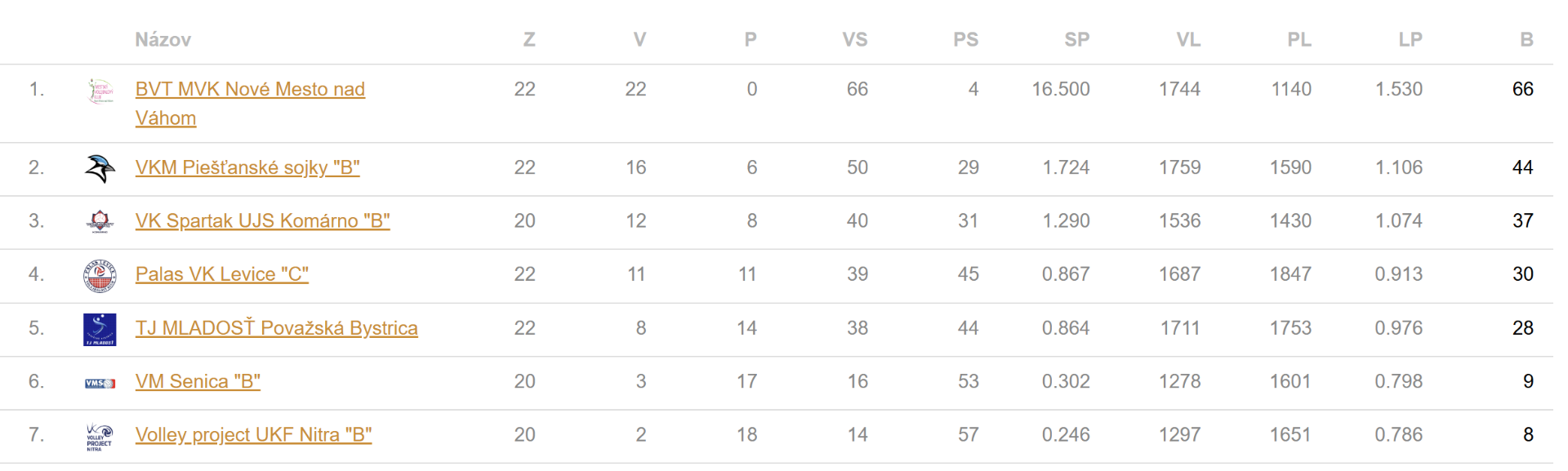The height and width of the screenshot is (471, 1568).
Task: Click the TJ Mladosť blue square logo
Action: [x=100, y=329]
